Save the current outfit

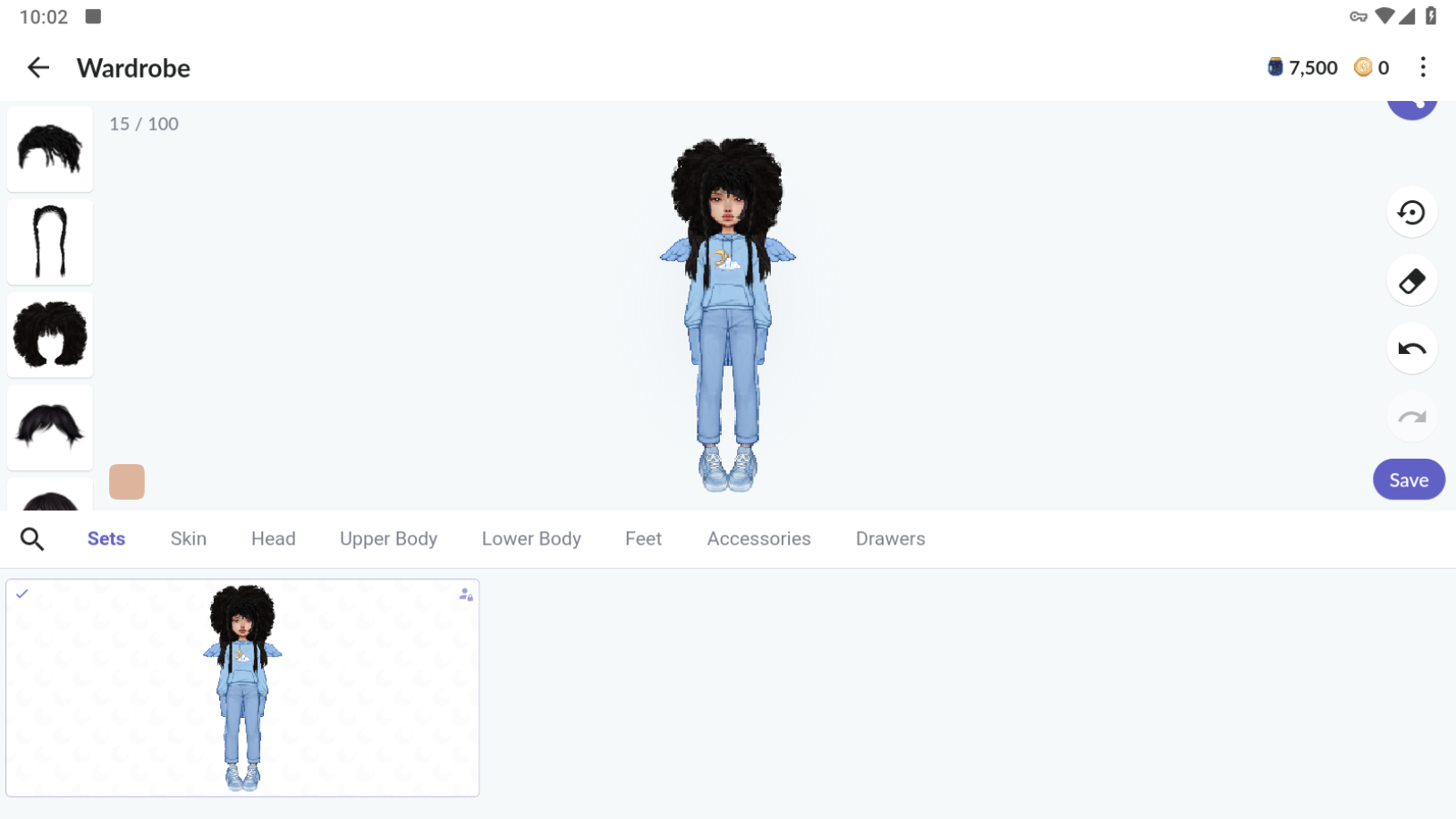tap(1408, 480)
